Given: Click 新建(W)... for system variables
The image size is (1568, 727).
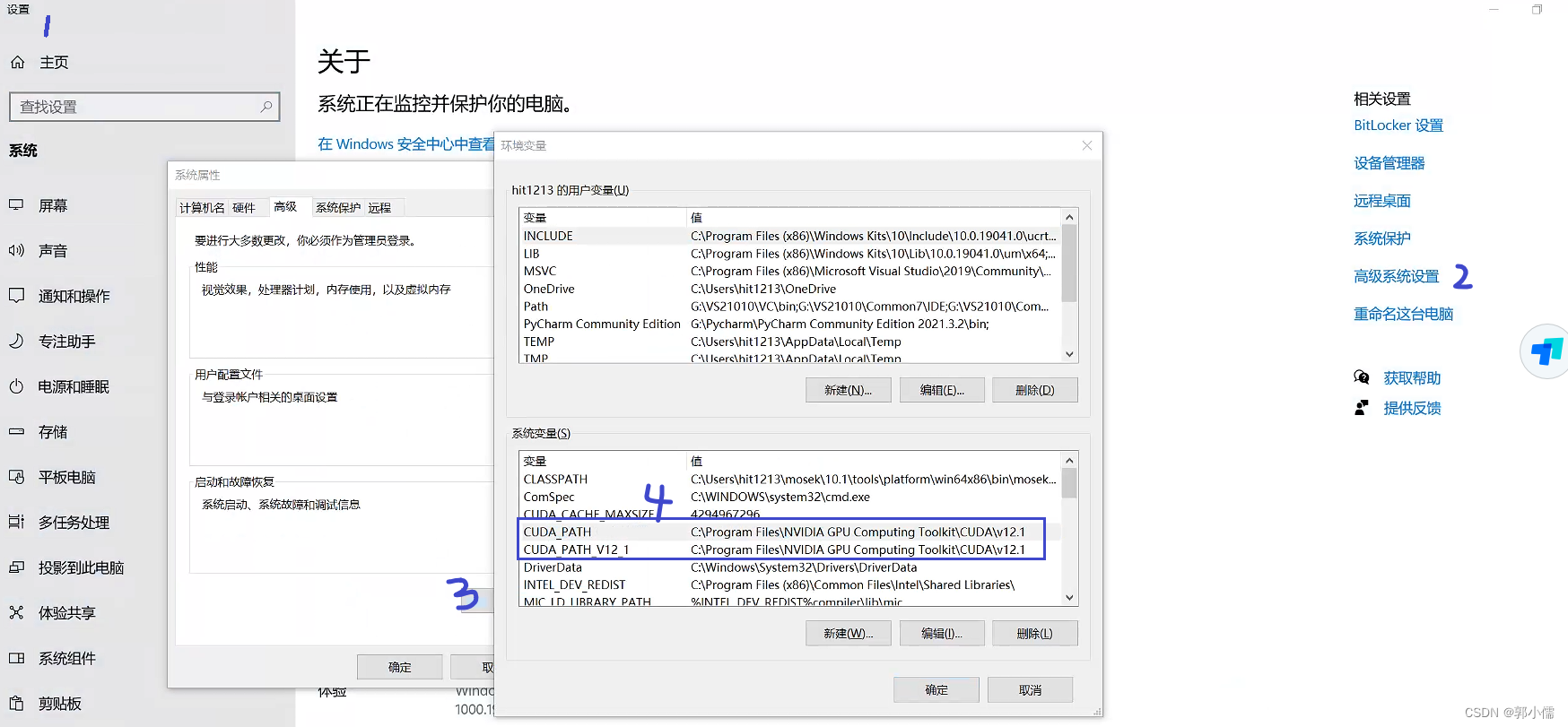Looking at the screenshot, I should (x=848, y=633).
